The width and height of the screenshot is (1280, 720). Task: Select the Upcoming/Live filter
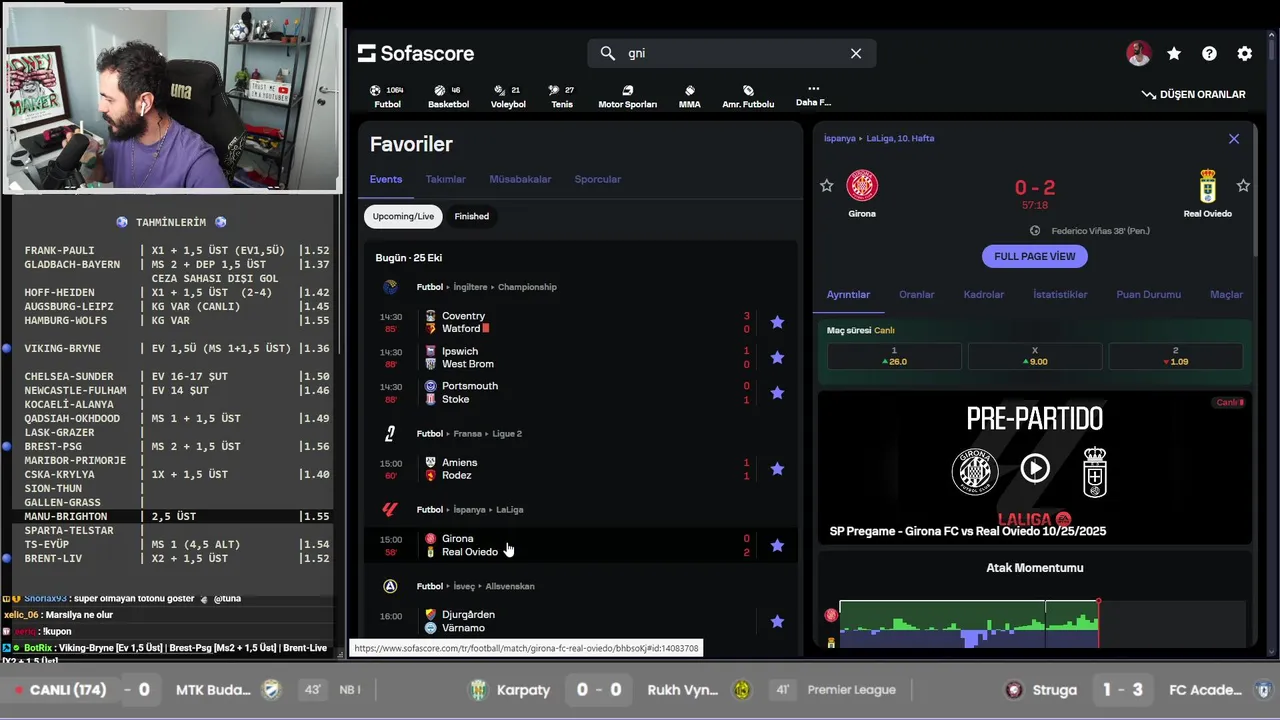(403, 216)
